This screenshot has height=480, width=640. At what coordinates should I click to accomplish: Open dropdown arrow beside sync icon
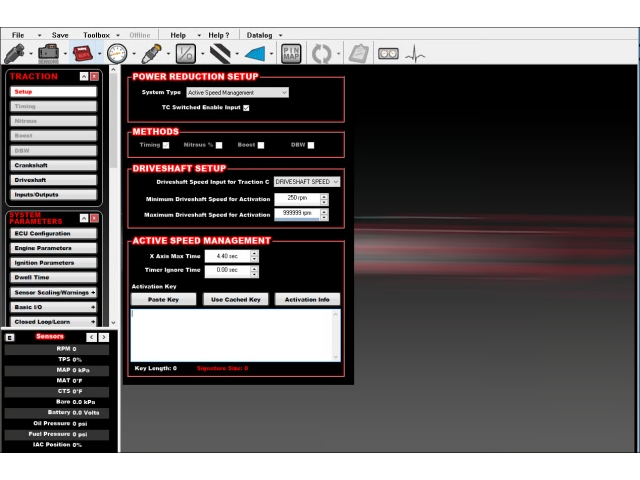(338, 54)
